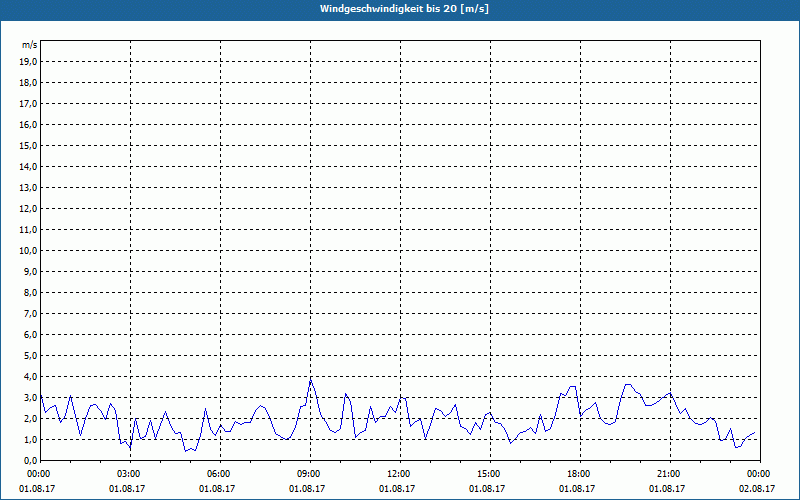This screenshot has height=500, width=800.
Task: Click the 10,0 y-axis label
Action: [x=28, y=251]
